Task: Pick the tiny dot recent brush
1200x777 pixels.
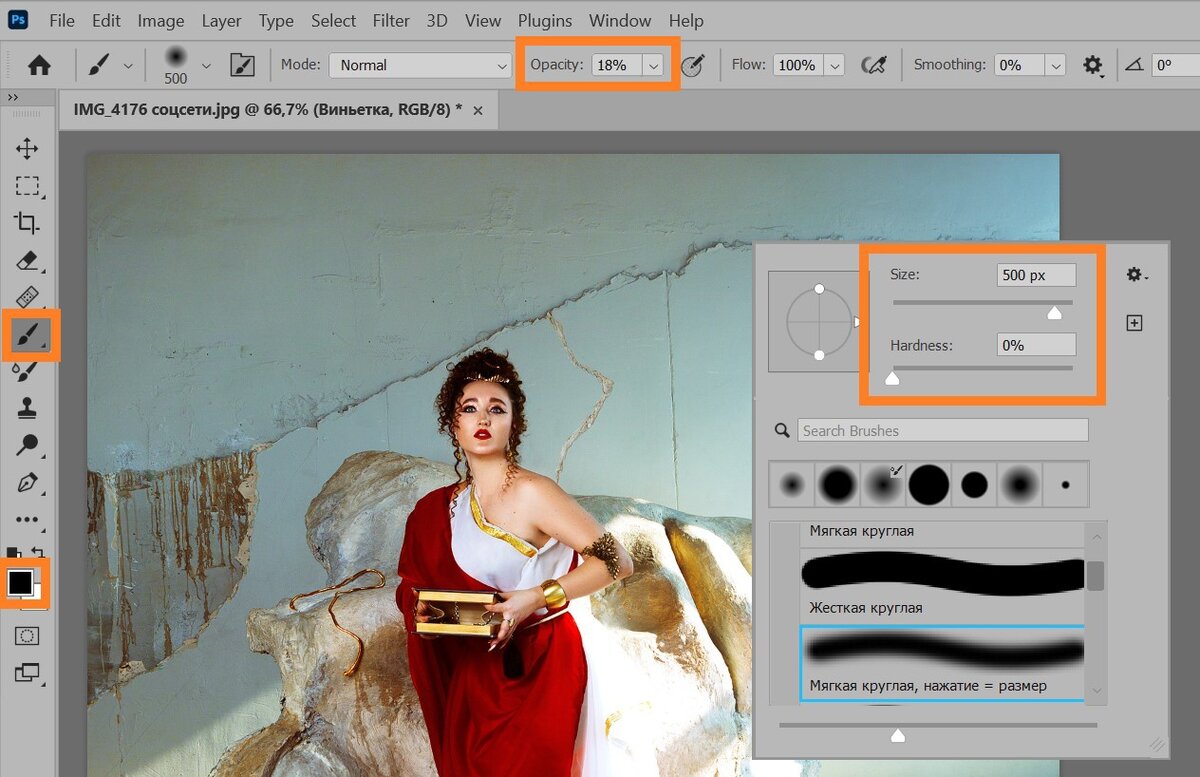Action: point(1066,485)
